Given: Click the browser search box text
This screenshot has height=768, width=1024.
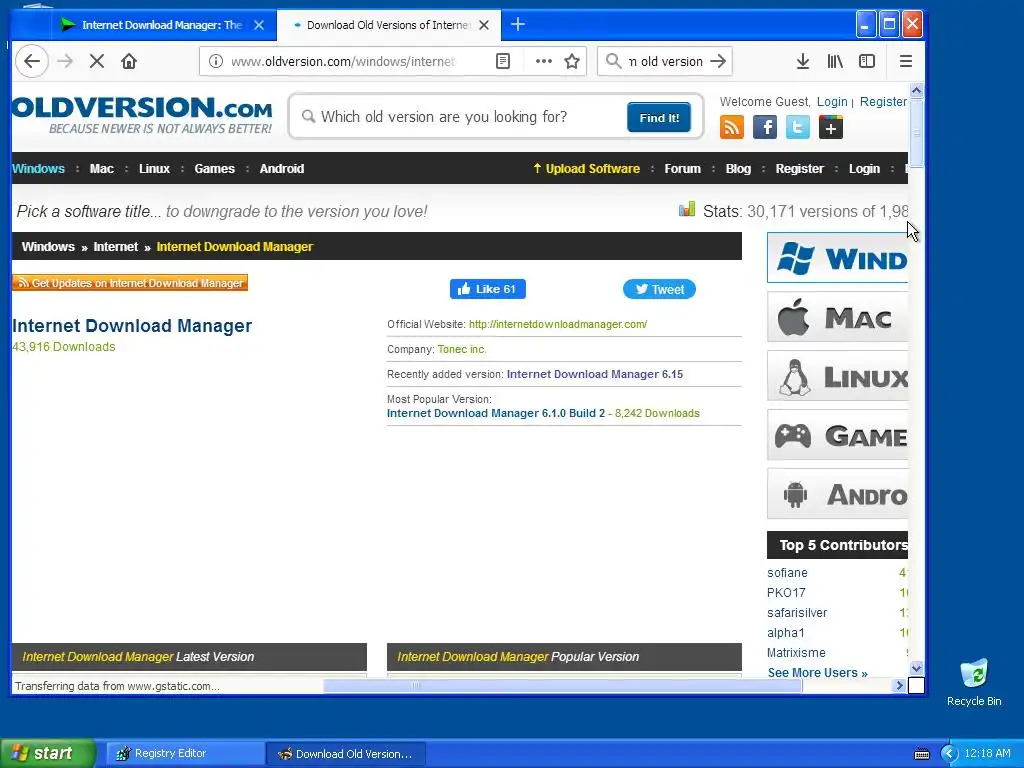Looking at the screenshot, I should (x=665, y=61).
